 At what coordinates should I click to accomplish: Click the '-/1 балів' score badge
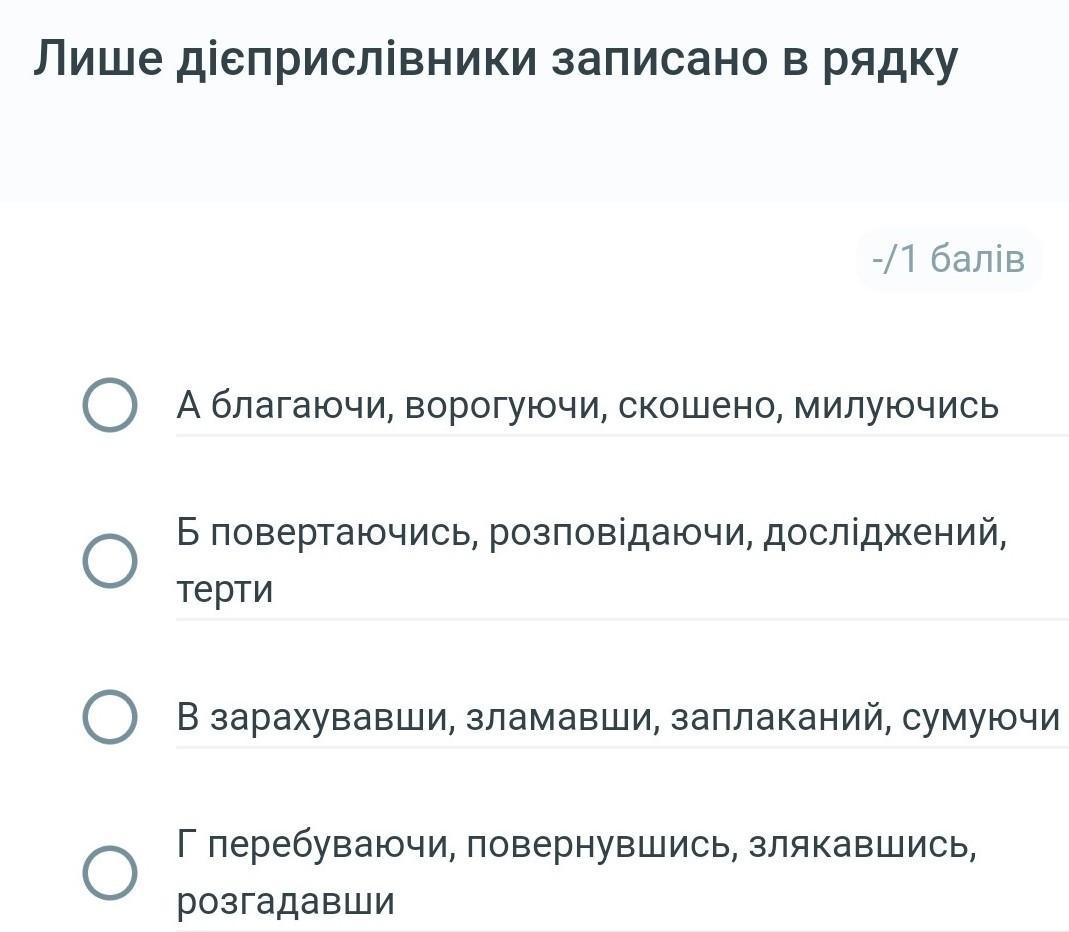click(948, 260)
